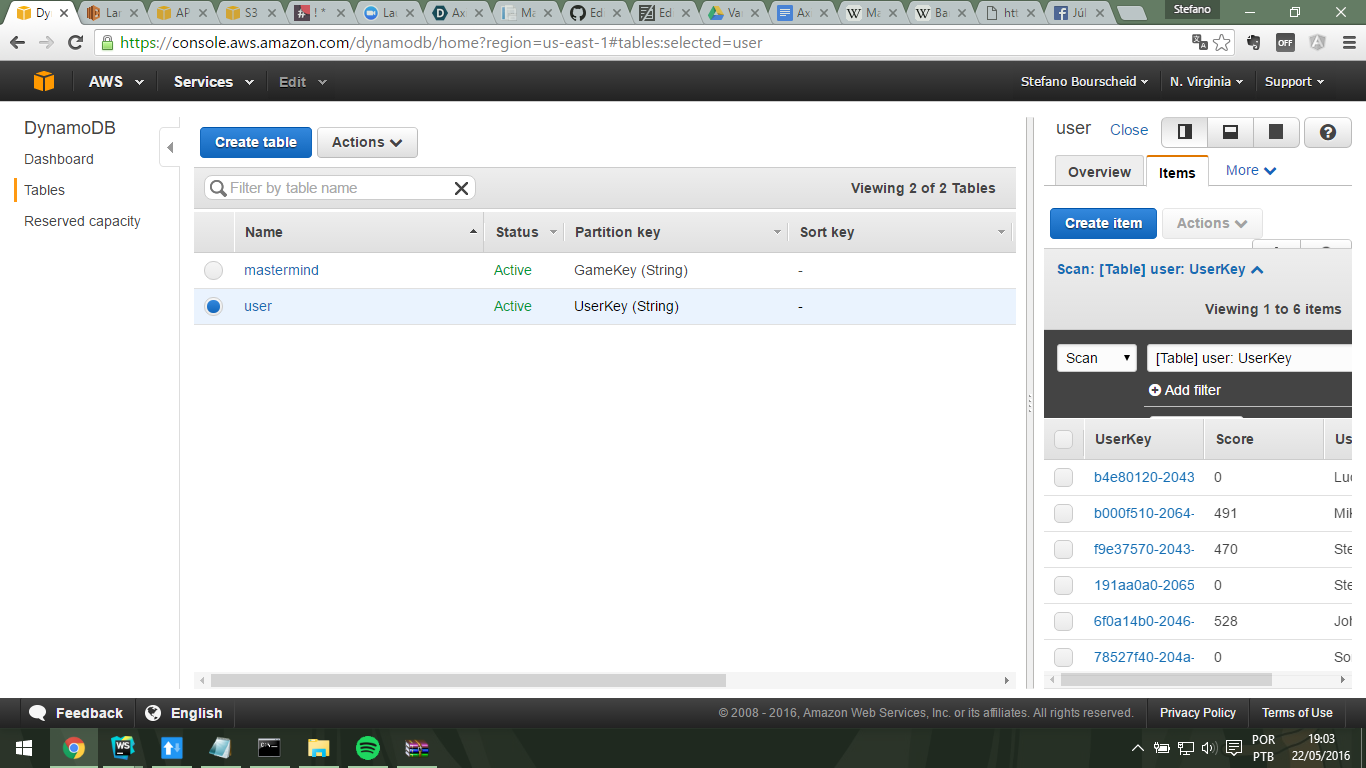The image size is (1366, 768).
Task: Clear the table name filter with X
Action: tap(461, 188)
